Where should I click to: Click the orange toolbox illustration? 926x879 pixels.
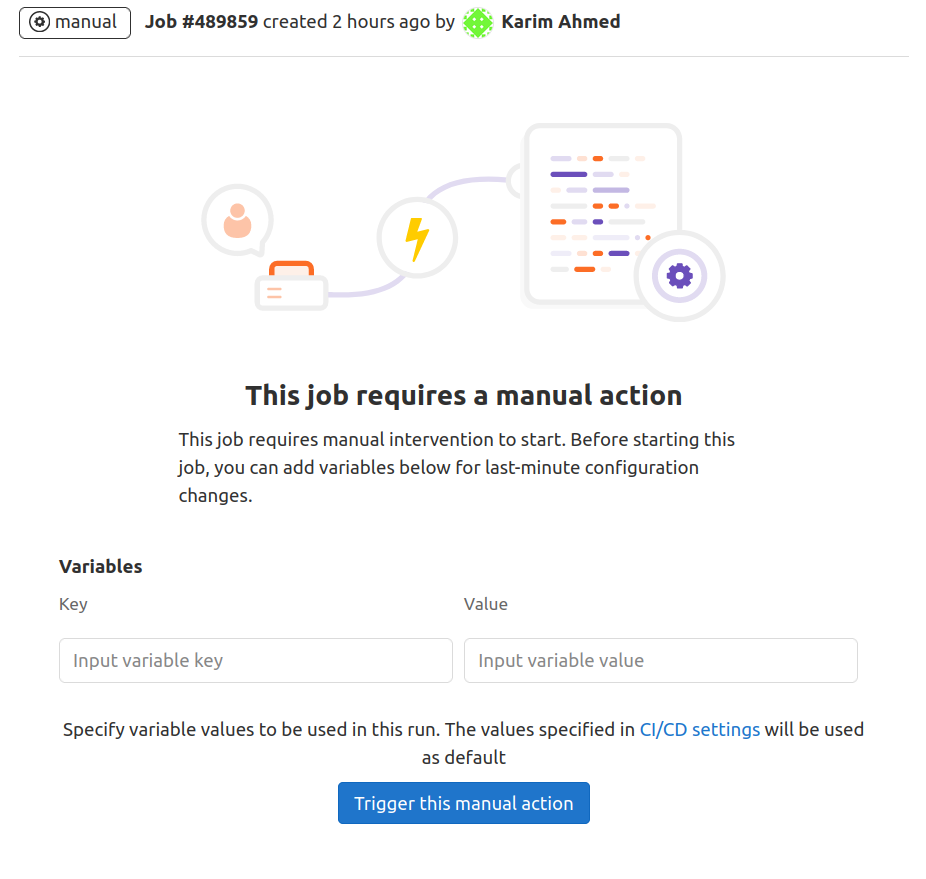[x=291, y=286]
